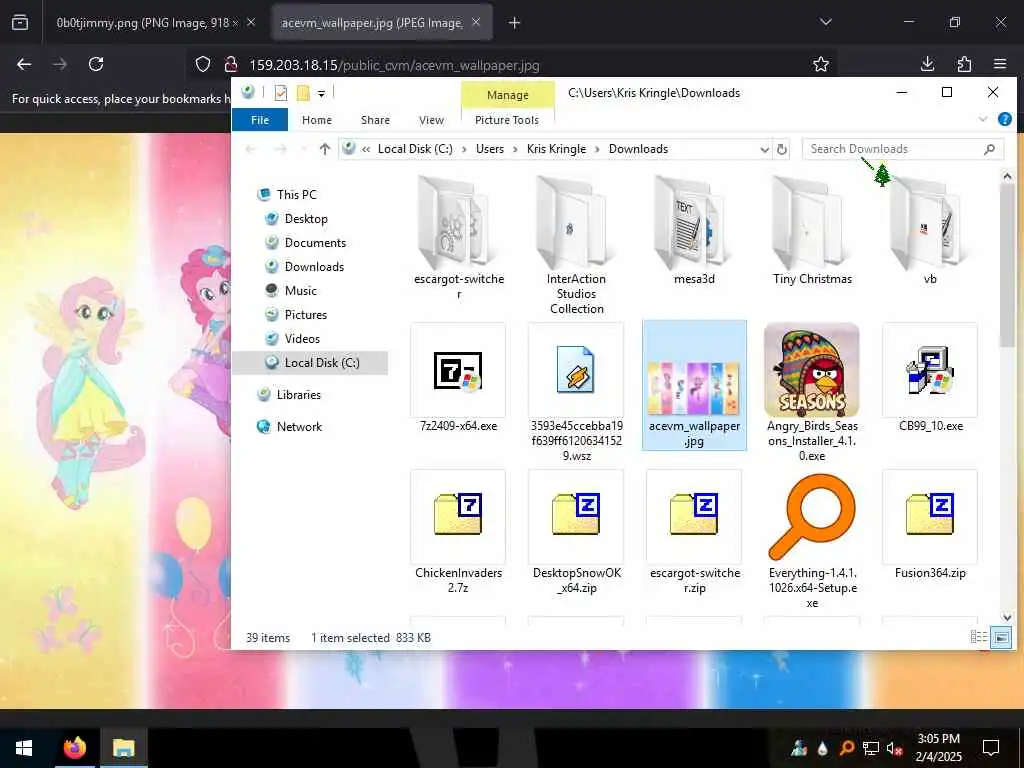
Task: Switch to details view layout button
Action: point(978,637)
